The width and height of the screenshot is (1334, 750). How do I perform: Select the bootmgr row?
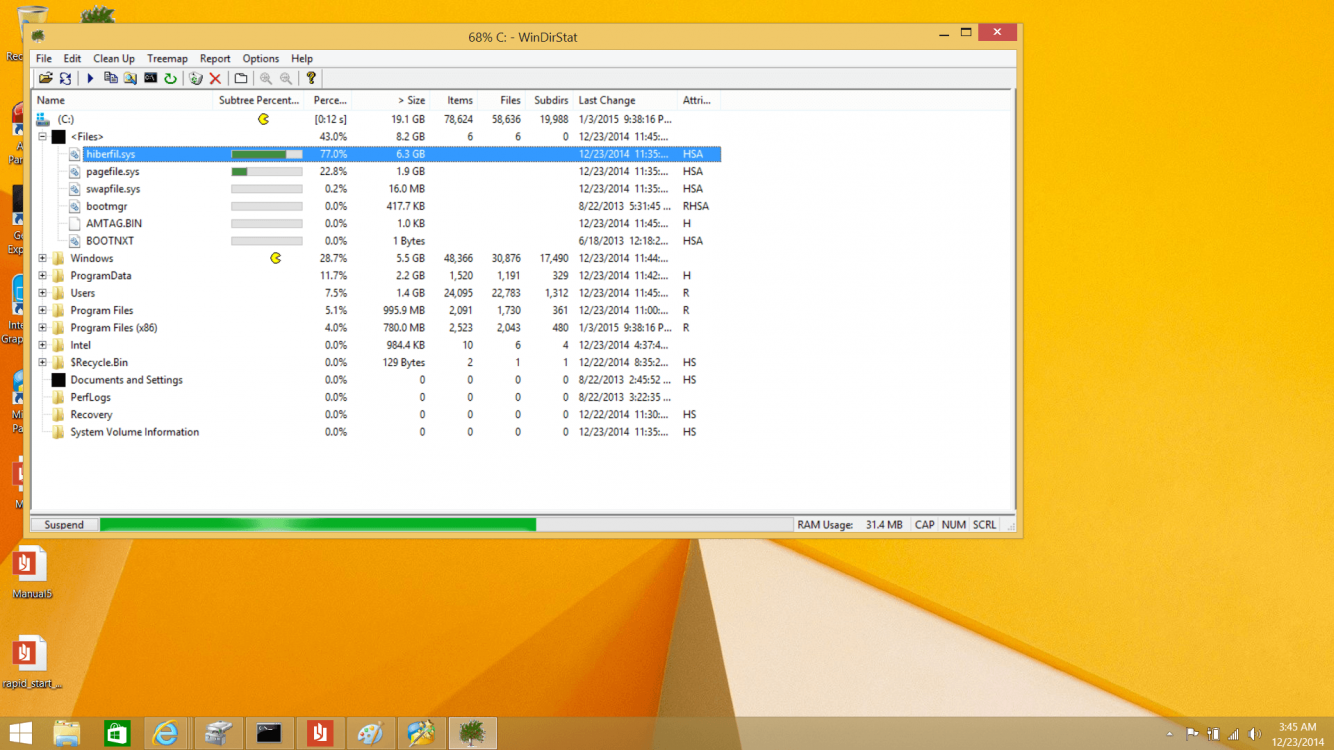[377, 206]
